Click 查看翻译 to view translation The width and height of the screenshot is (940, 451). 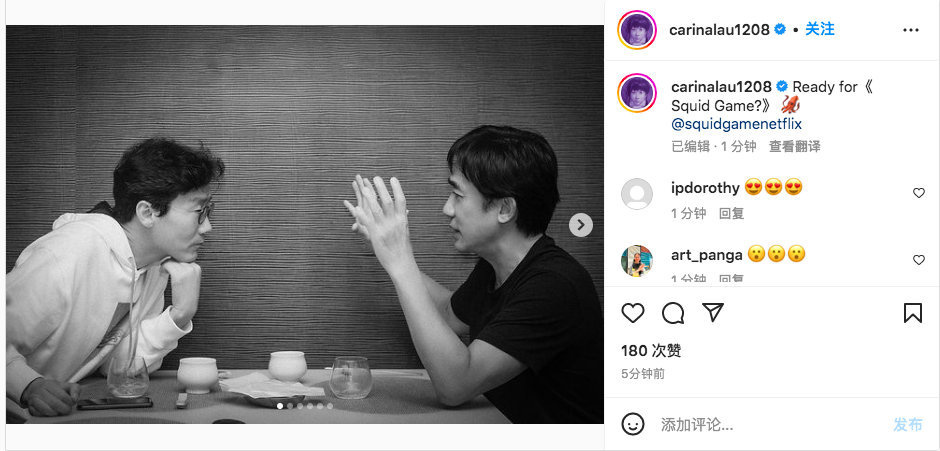(x=795, y=146)
